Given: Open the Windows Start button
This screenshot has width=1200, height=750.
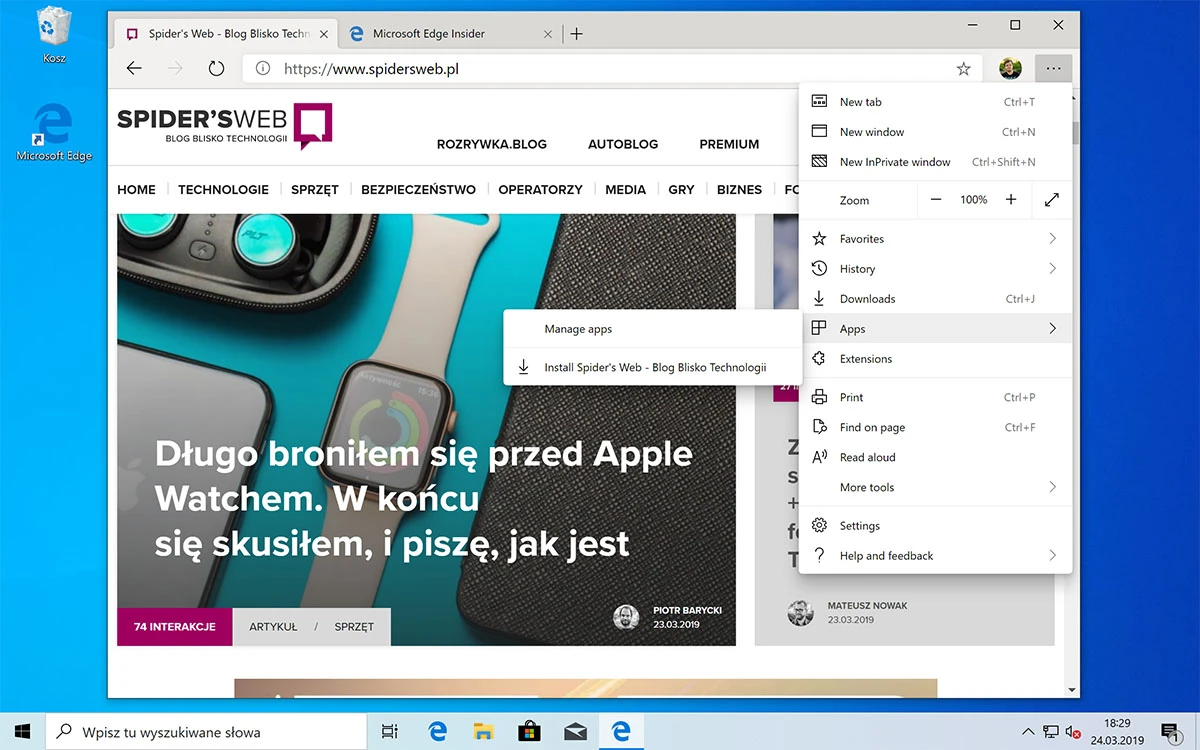Looking at the screenshot, I should coord(22,732).
